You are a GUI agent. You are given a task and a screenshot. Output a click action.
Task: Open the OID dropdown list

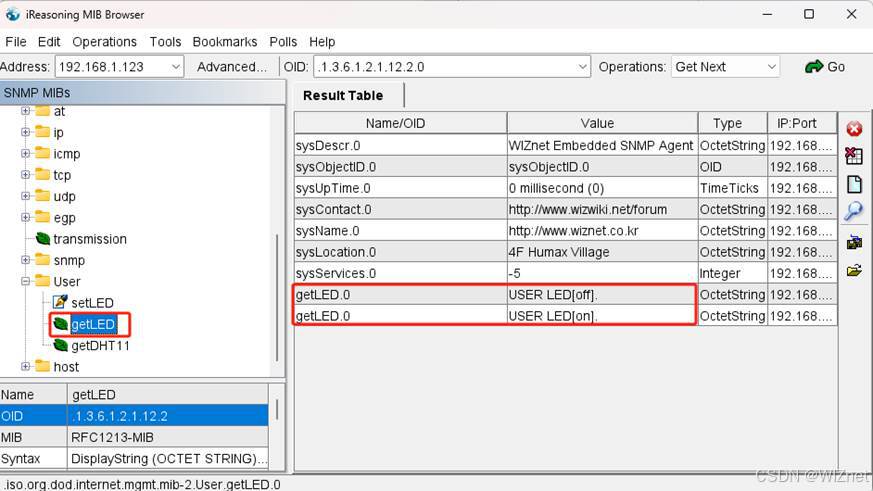(582, 67)
